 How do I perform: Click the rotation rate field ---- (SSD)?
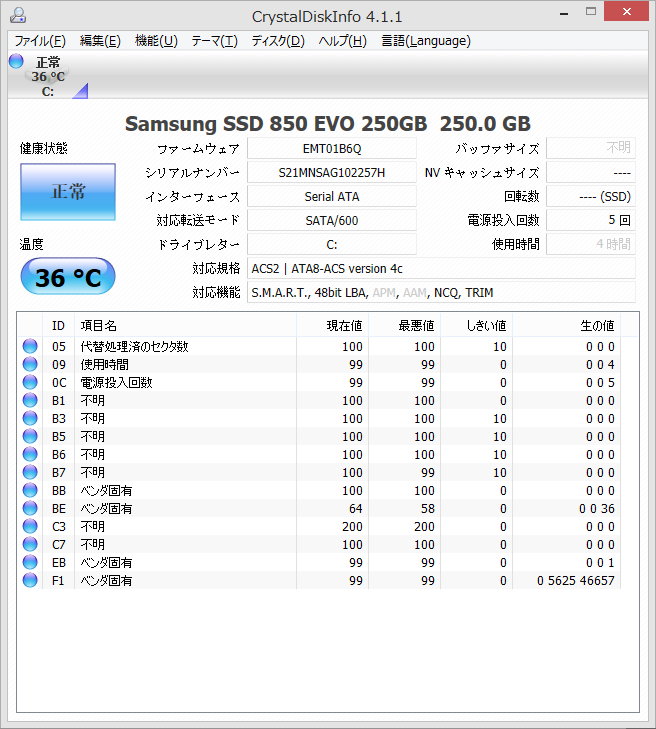click(591, 197)
